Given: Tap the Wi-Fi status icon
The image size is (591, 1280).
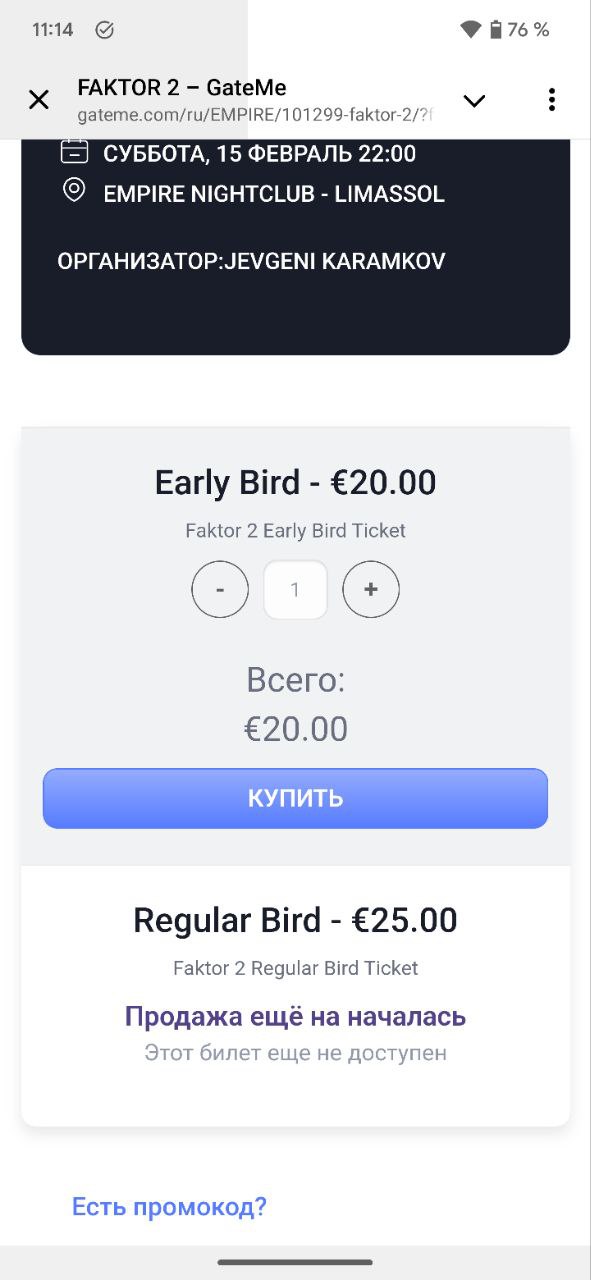Looking at the screenshot, I should [471, 30].
